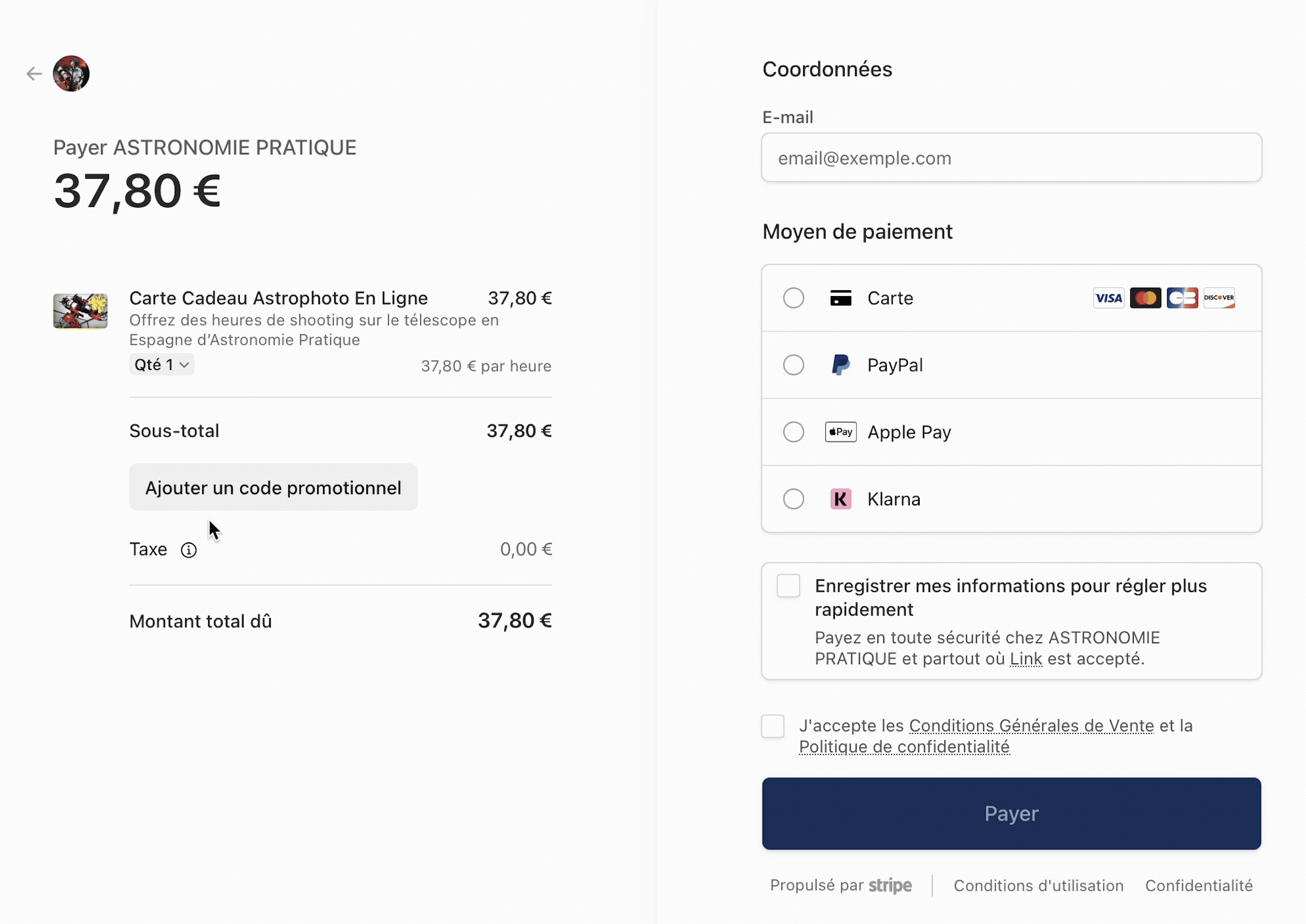This screenshot has width=1306, height=924.
Task: Click the PayPal logo icon
Action: point(841,365)
